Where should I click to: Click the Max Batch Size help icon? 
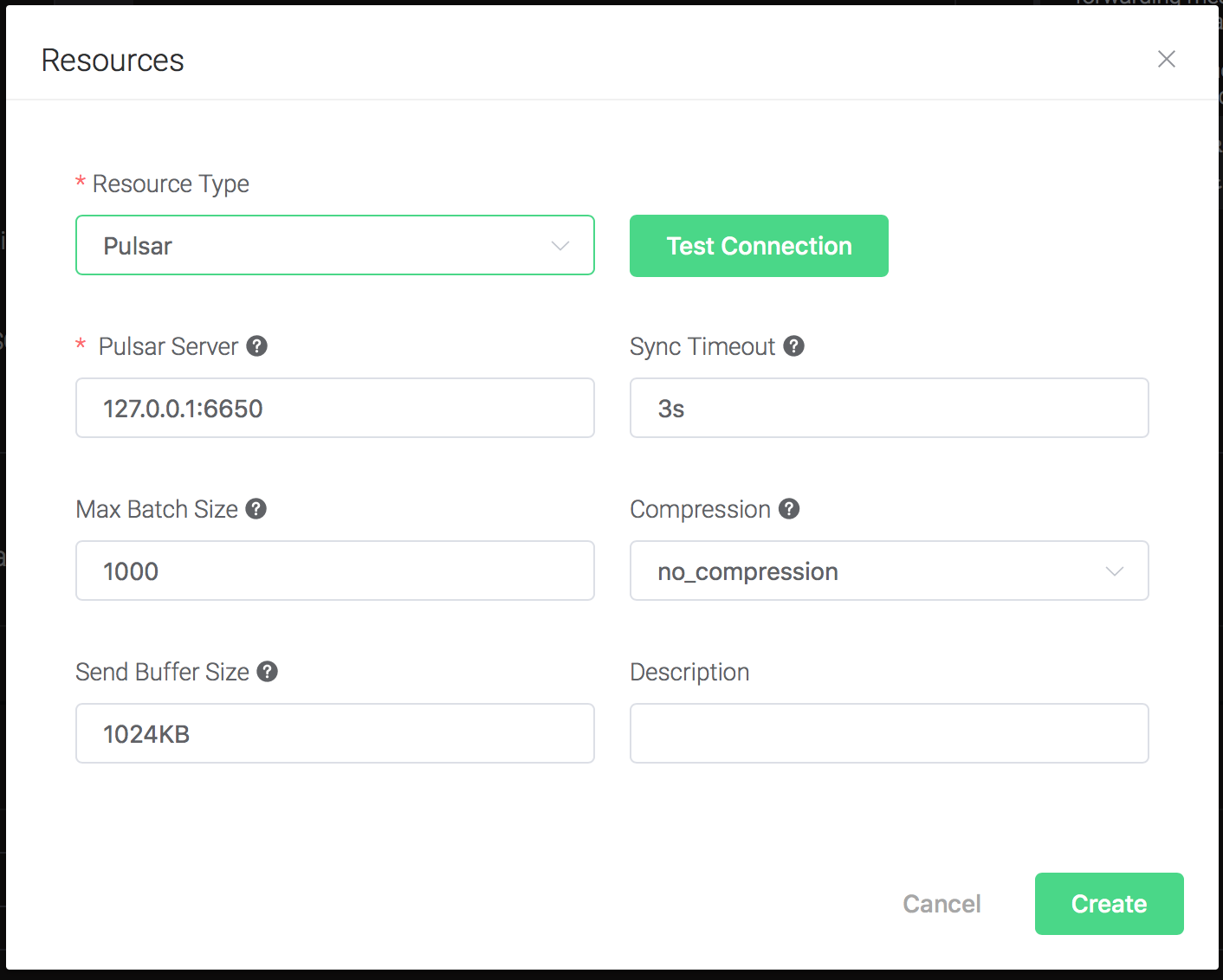pos(256,509)
